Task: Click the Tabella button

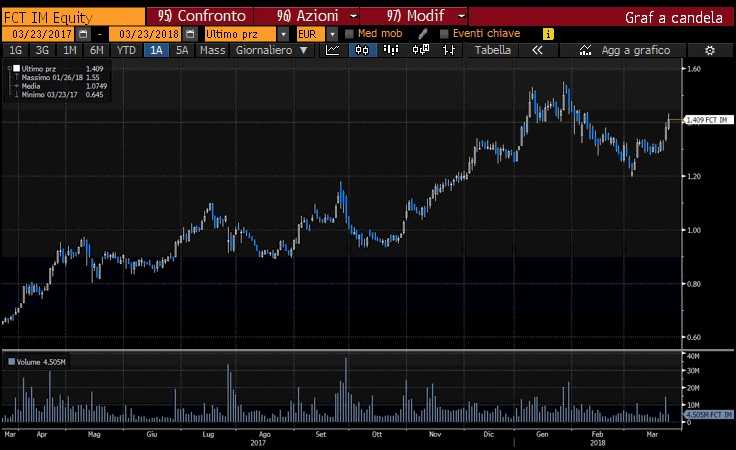Action: point(492,50)
